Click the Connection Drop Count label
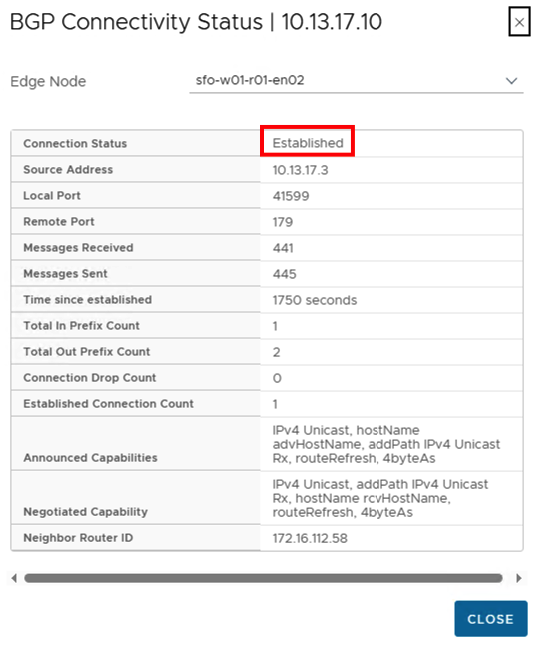 [90, 378]
